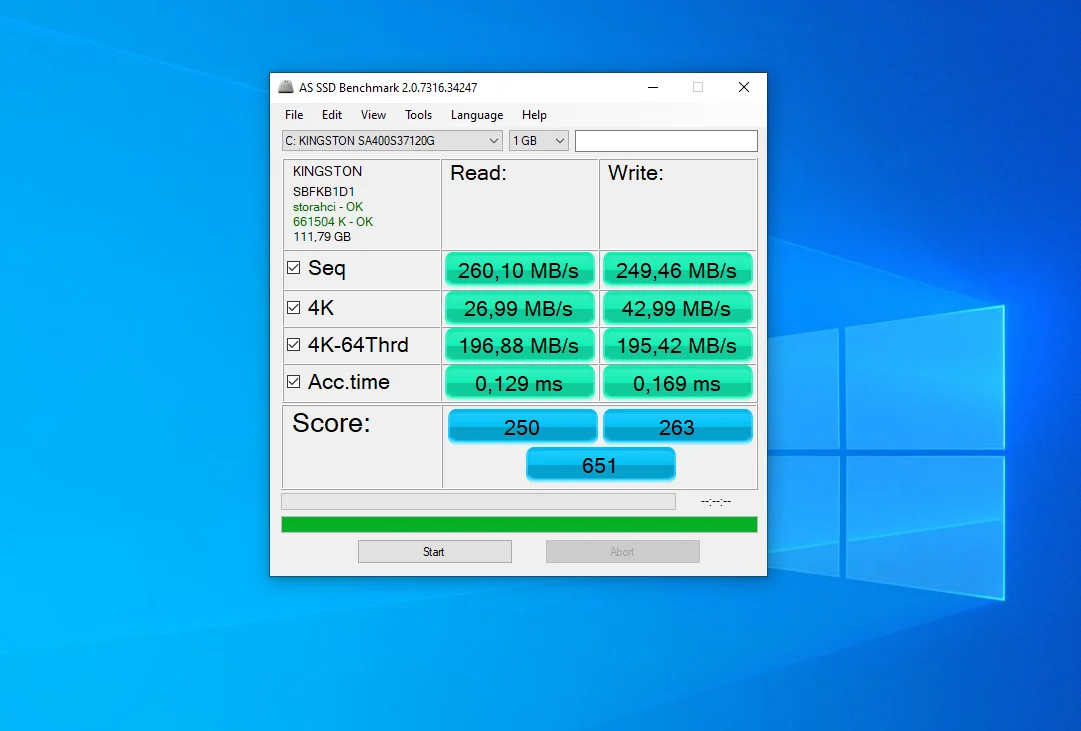Click the total score 651 box
The width and height of the screenshot is (1081, 731).
(x=600, y=465)
